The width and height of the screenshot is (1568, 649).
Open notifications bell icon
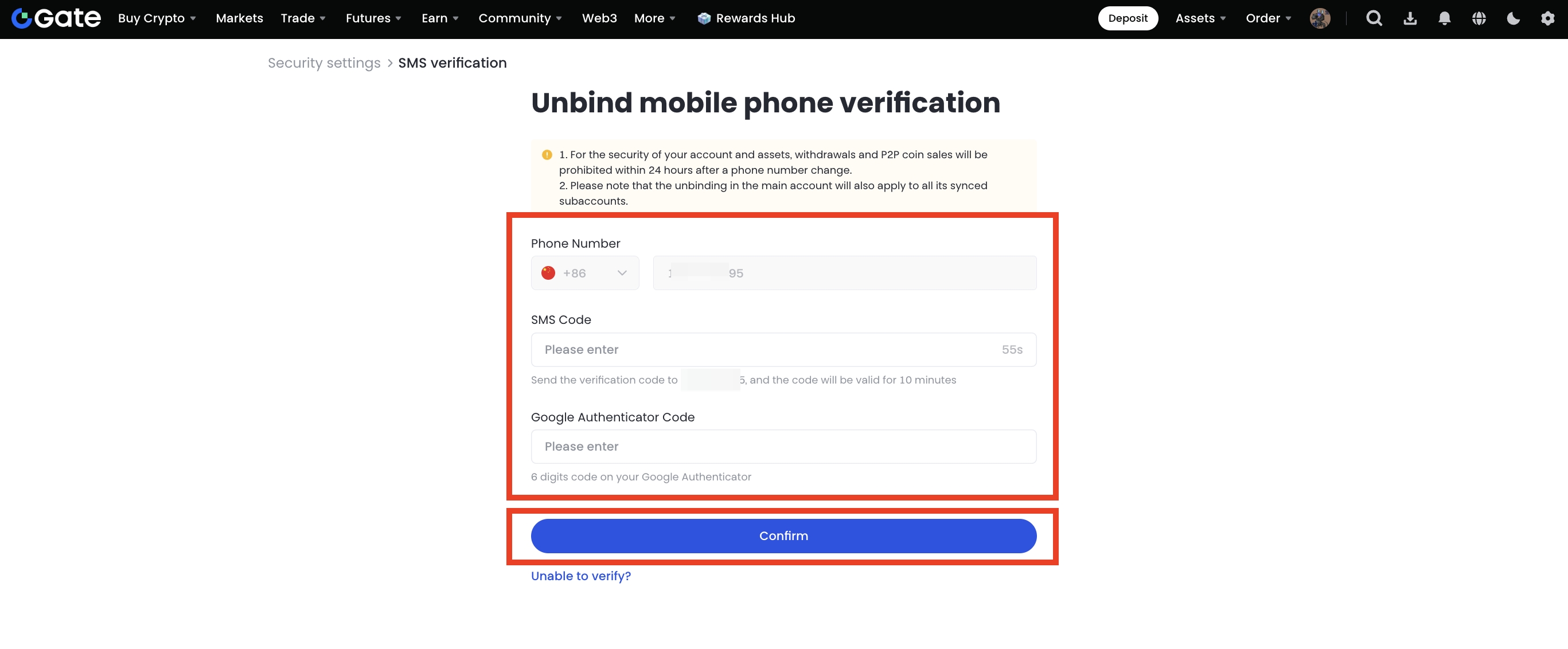point(1444,18)
